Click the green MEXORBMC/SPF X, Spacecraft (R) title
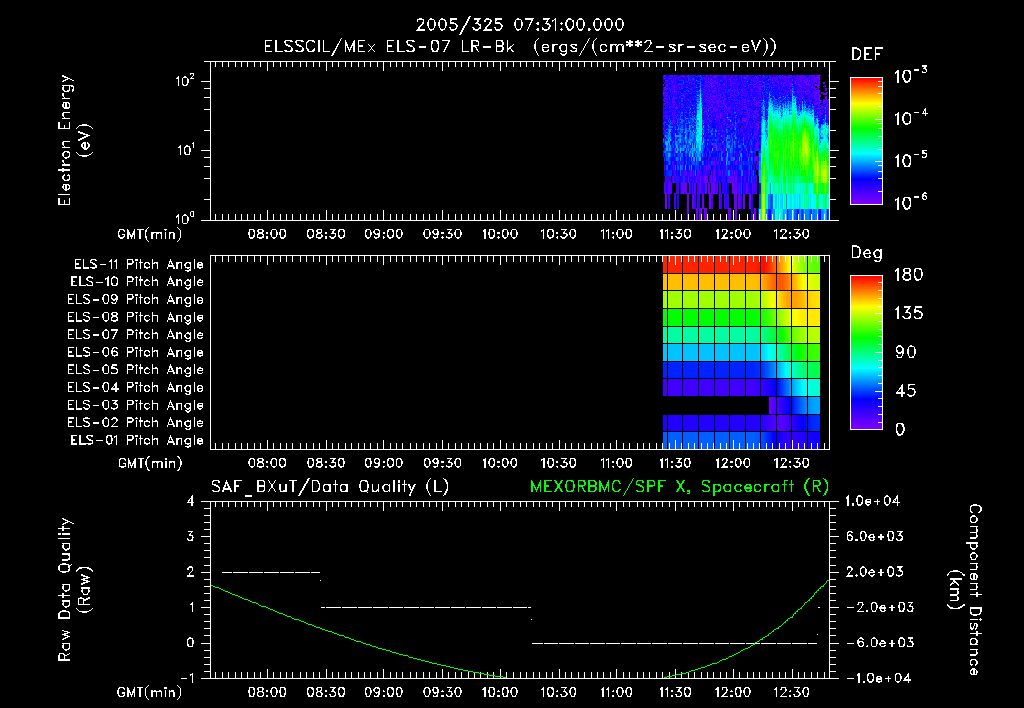 coord(679,487)
